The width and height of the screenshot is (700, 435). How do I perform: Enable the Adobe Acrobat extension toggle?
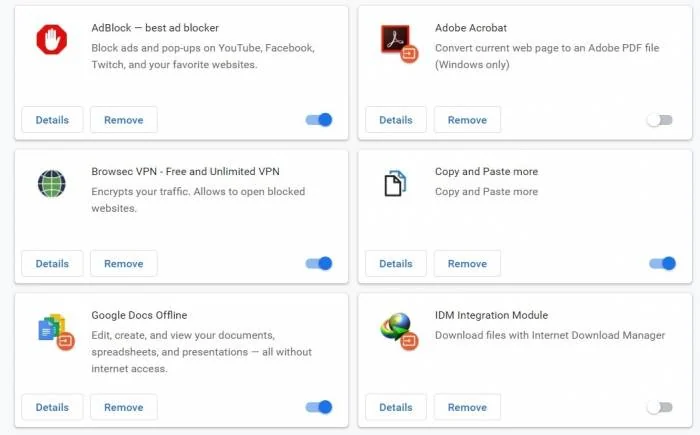pos(660,120)
